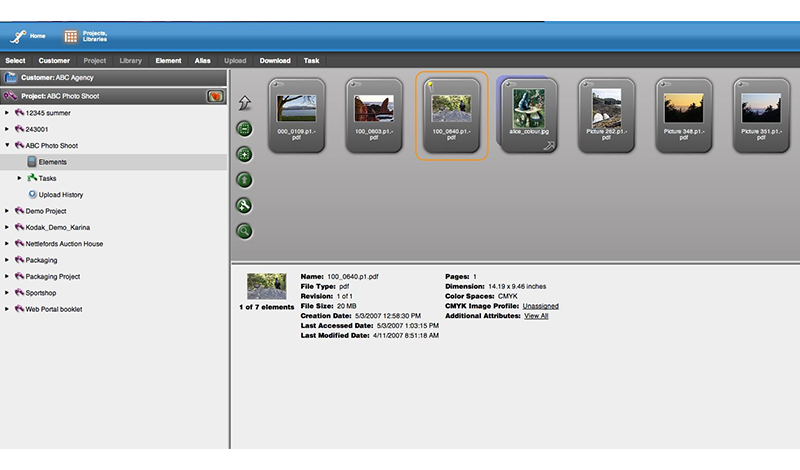Open the Task menu
The width and height of the screenshot is (800, 470).
coord(311,60)
